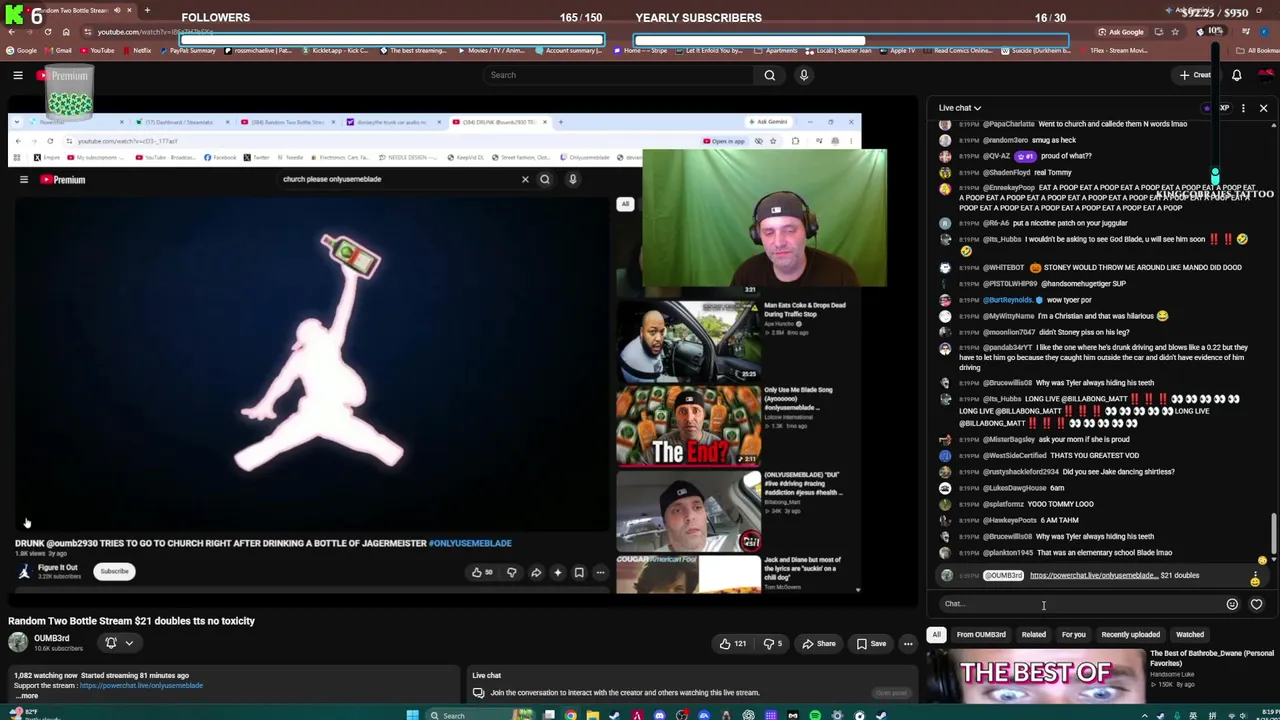
Task: Open live chat three-dot options menu
Action: pyautogui.click(x=1243, y=108)
